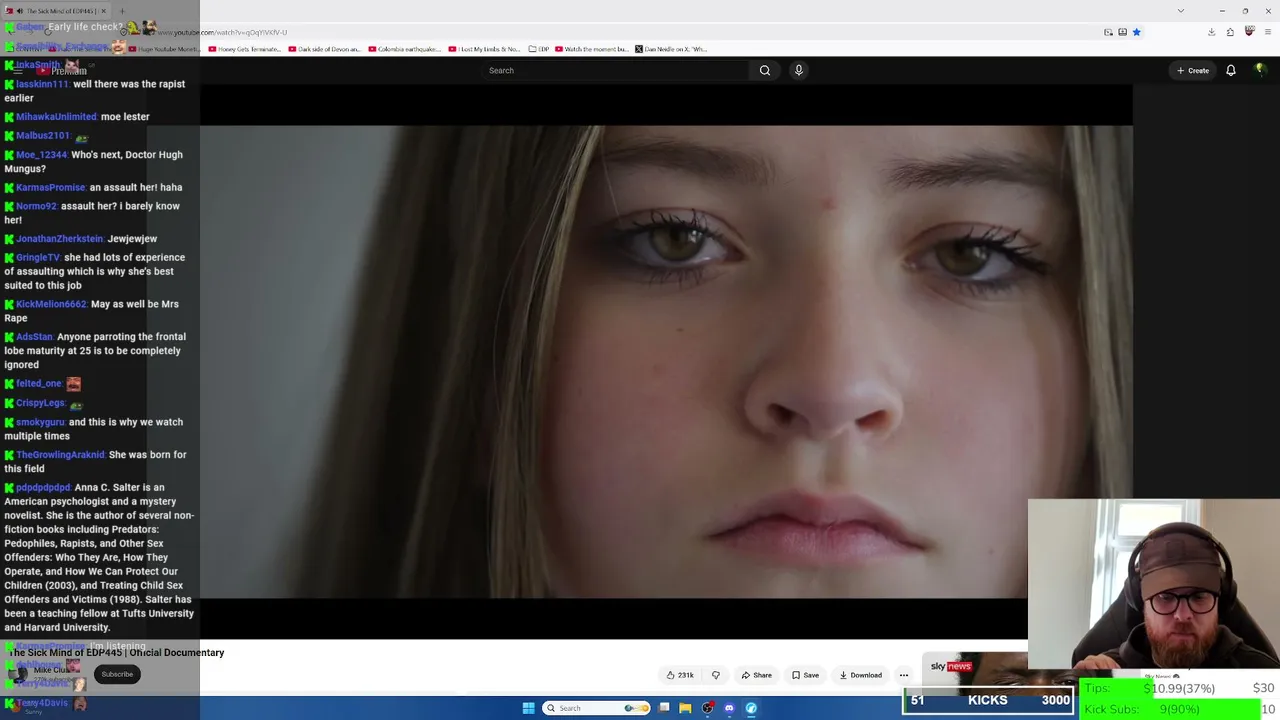This screenshot has width=1280, height=720.
Task: Open Task View icon on taskbar
Action: pos(663,708)
